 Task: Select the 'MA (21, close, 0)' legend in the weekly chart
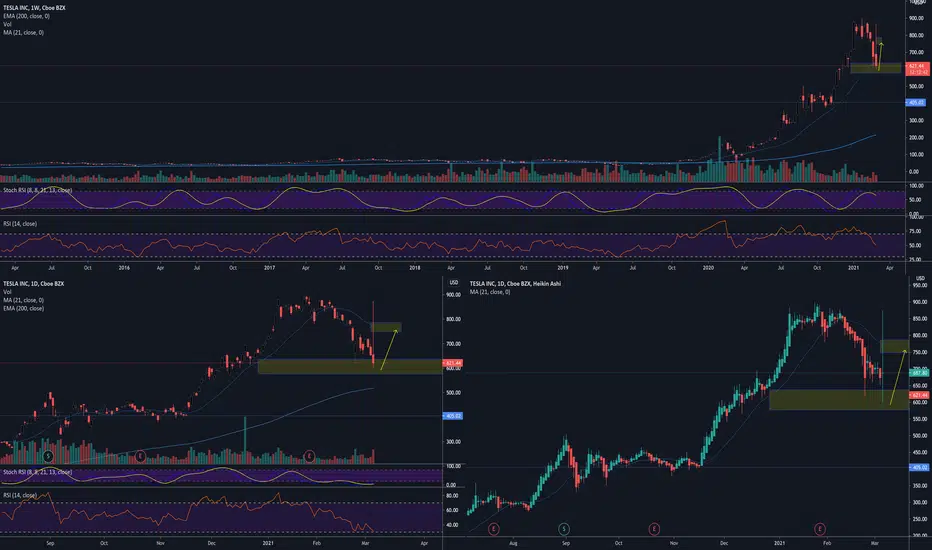pos(24,33)
